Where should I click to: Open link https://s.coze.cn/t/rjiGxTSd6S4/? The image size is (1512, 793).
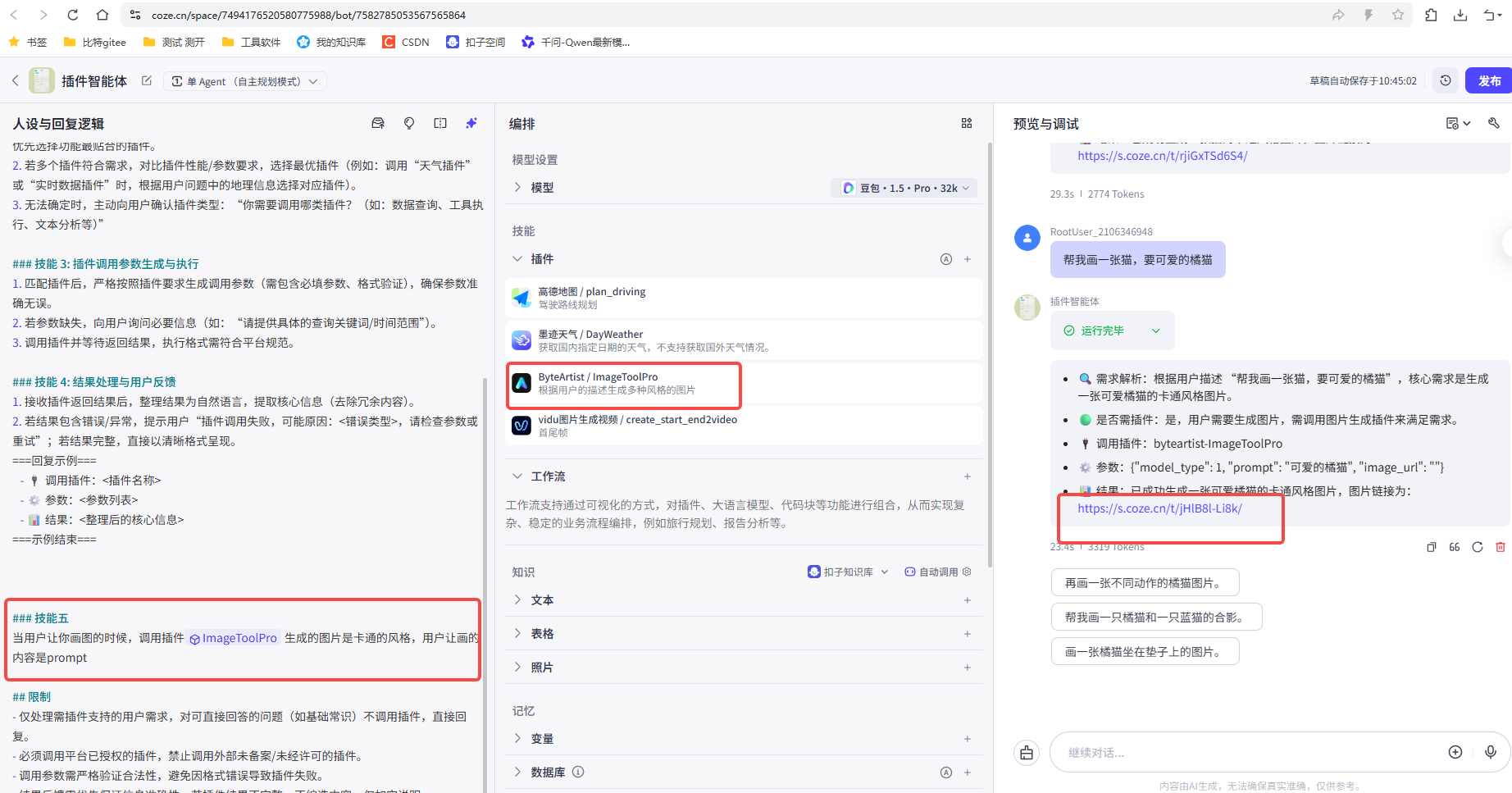tap(1162, 156)
